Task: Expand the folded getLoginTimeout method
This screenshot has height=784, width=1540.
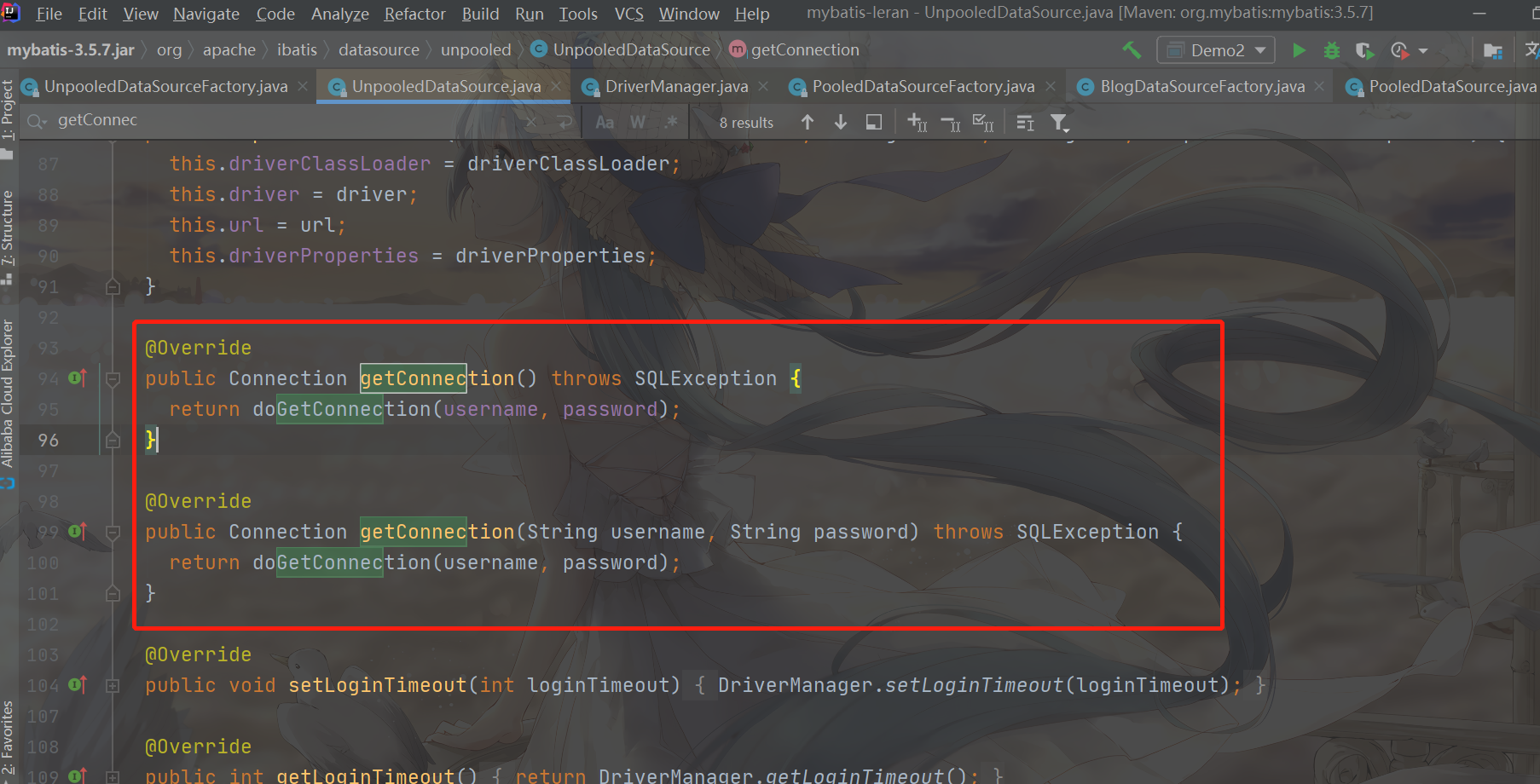Action: [x=113, y=776]
